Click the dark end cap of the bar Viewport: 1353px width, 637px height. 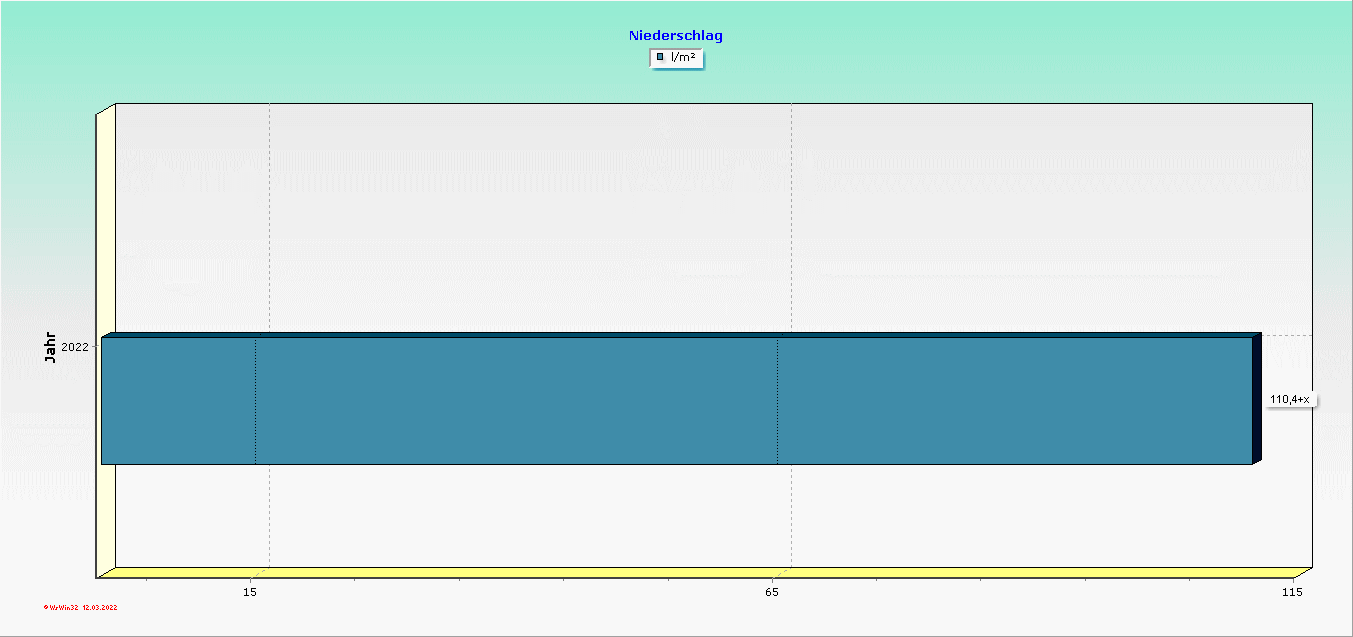1257,399
